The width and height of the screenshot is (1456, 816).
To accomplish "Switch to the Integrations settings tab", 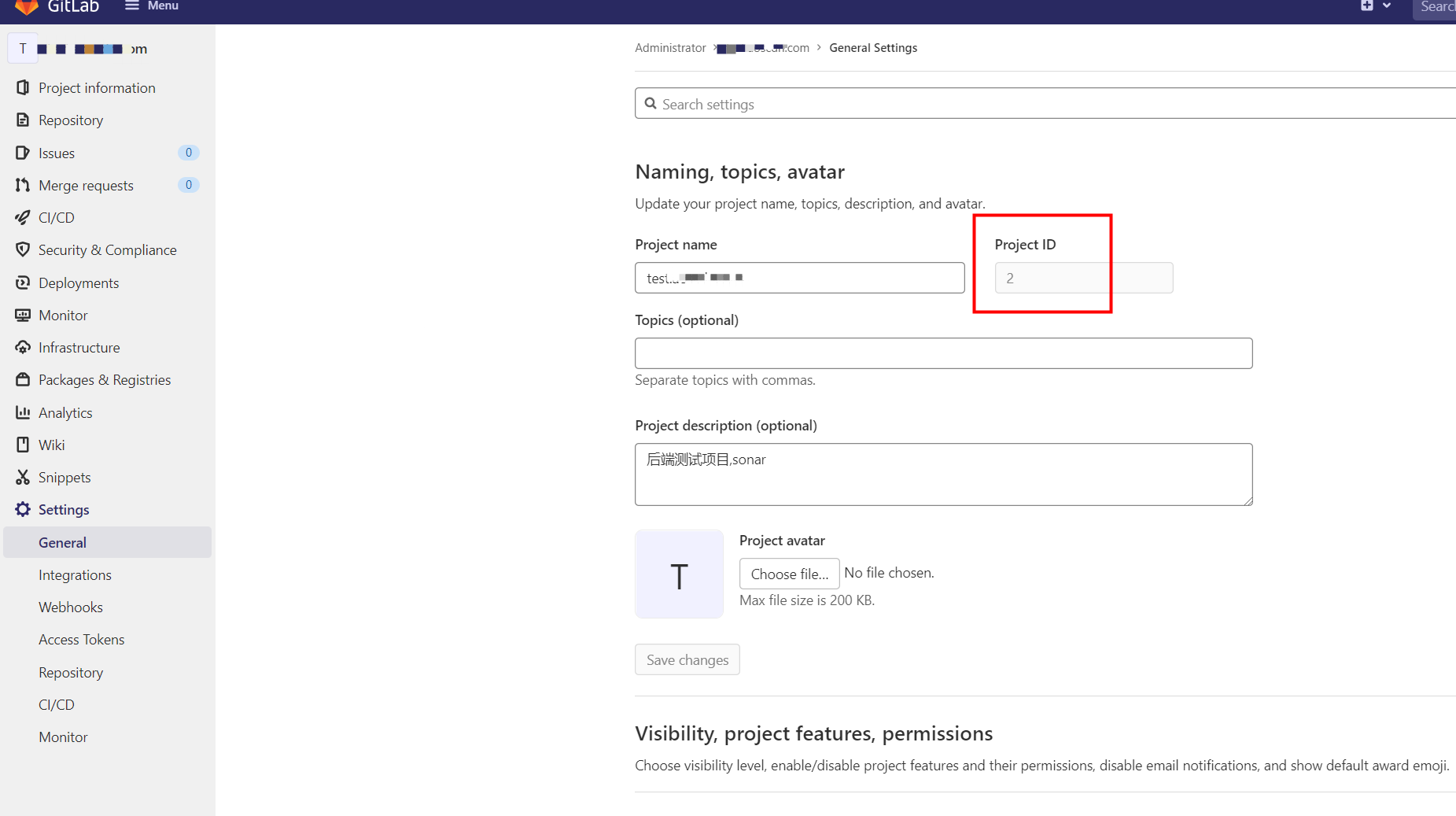I will 75,574.
